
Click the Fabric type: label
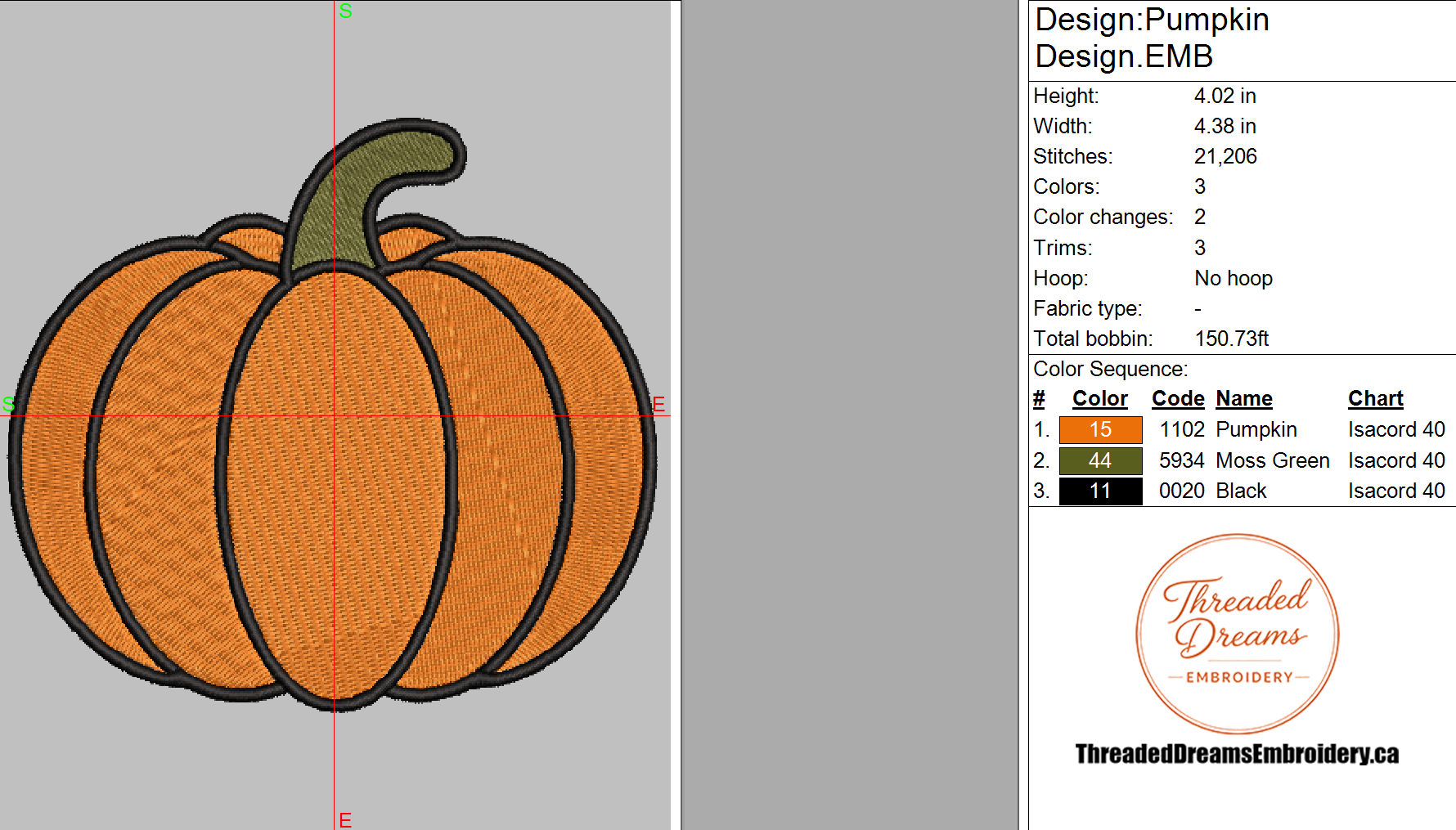tap(1087, 308)
